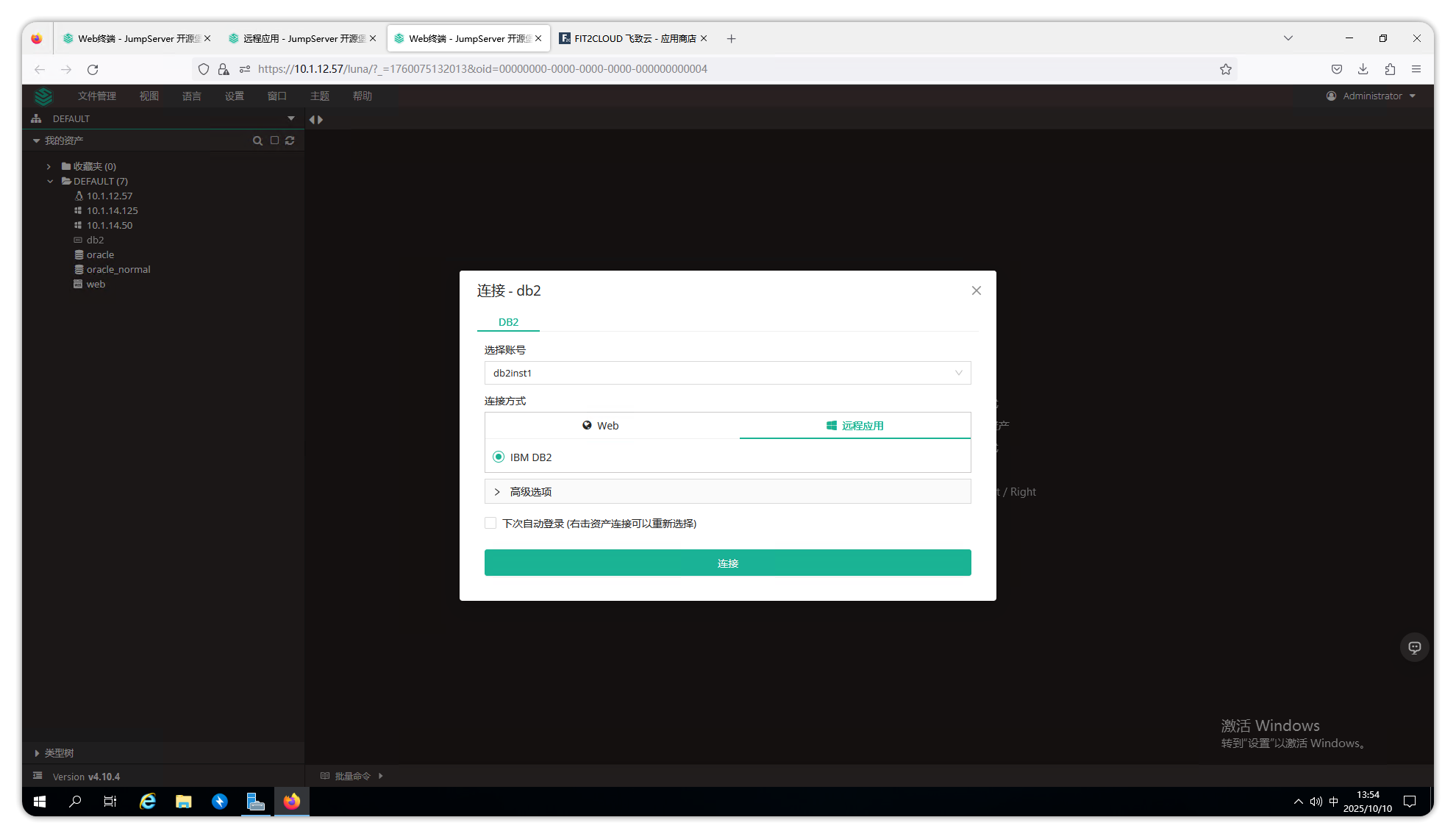This screenshot has height=831, width=1456.
Task: Close the connect db2 dialog
Action: (x=976, y=290)
